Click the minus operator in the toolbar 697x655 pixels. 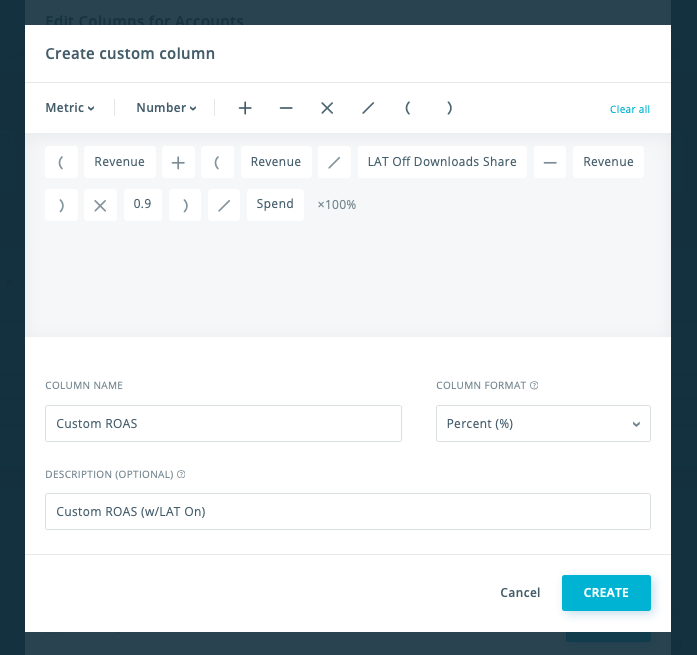pos(286,108)
